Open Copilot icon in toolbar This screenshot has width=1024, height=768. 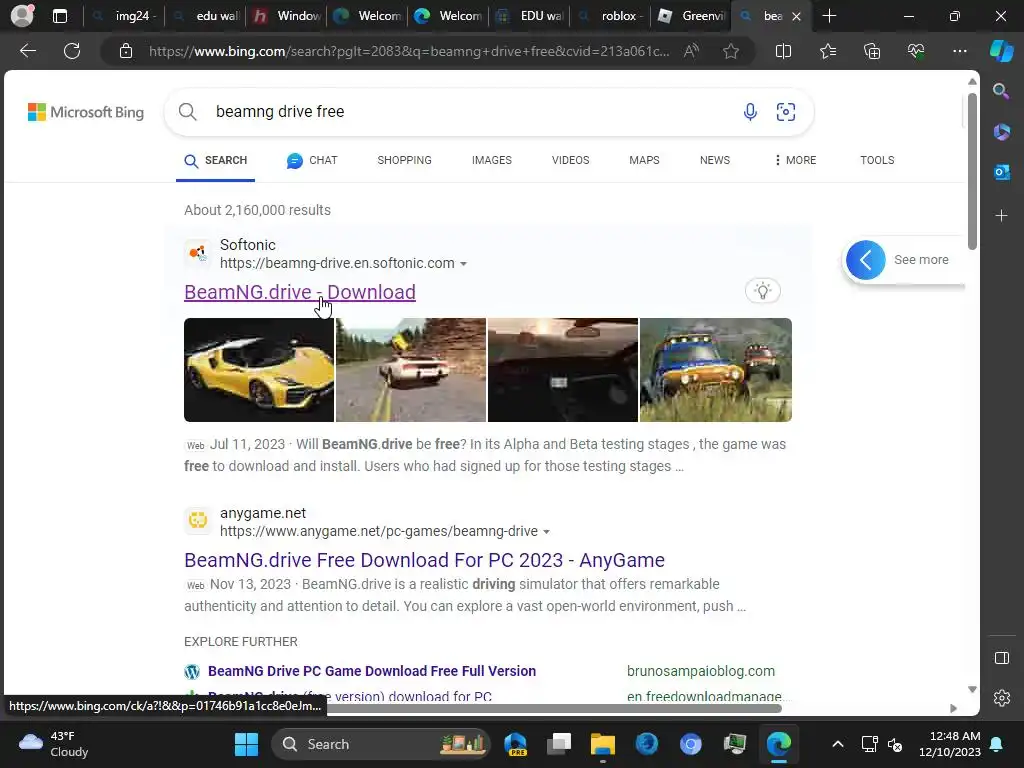click(1001, 51)
